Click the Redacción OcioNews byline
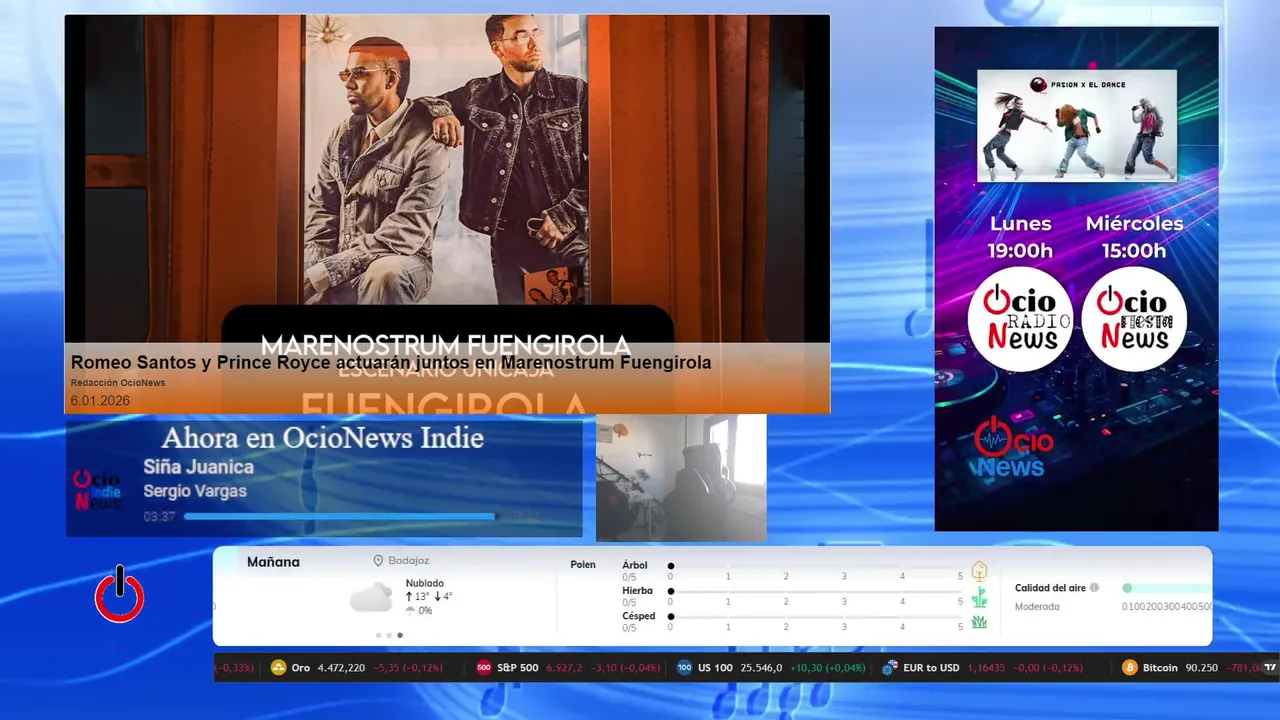This screenshot has height=720, width=1280. coord(118,383)
